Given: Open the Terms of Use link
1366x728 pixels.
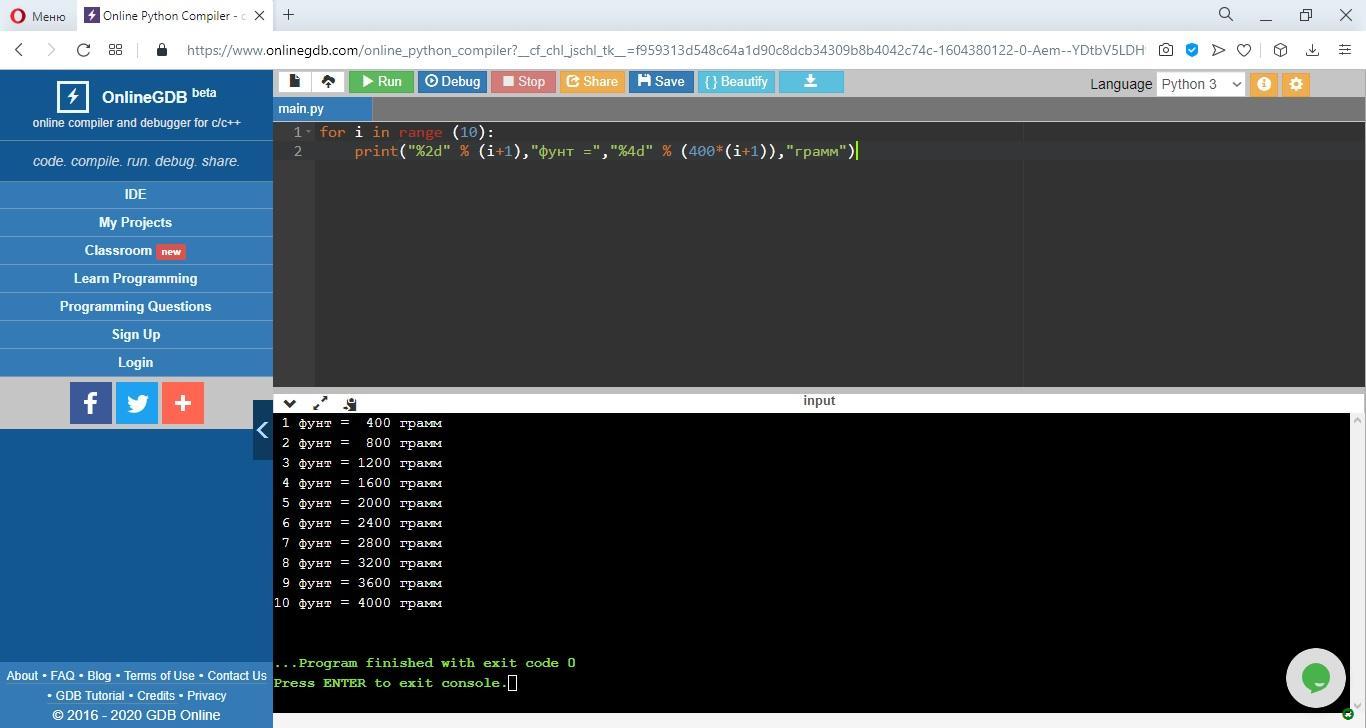Looking at the screenshot, I should [x=159, y=676].
